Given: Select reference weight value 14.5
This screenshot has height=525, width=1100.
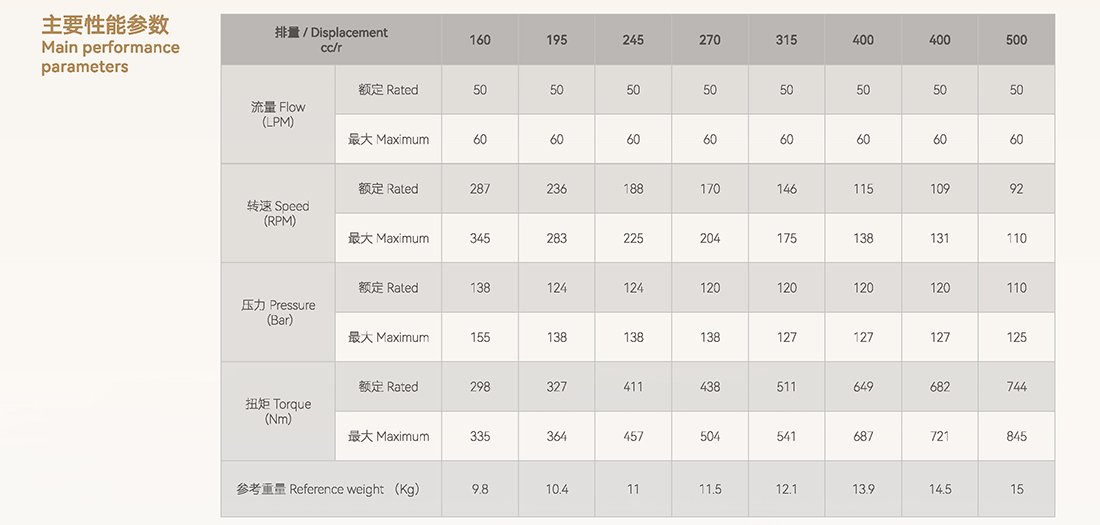Looking at the screenshot, I should [x=940, y=489].
